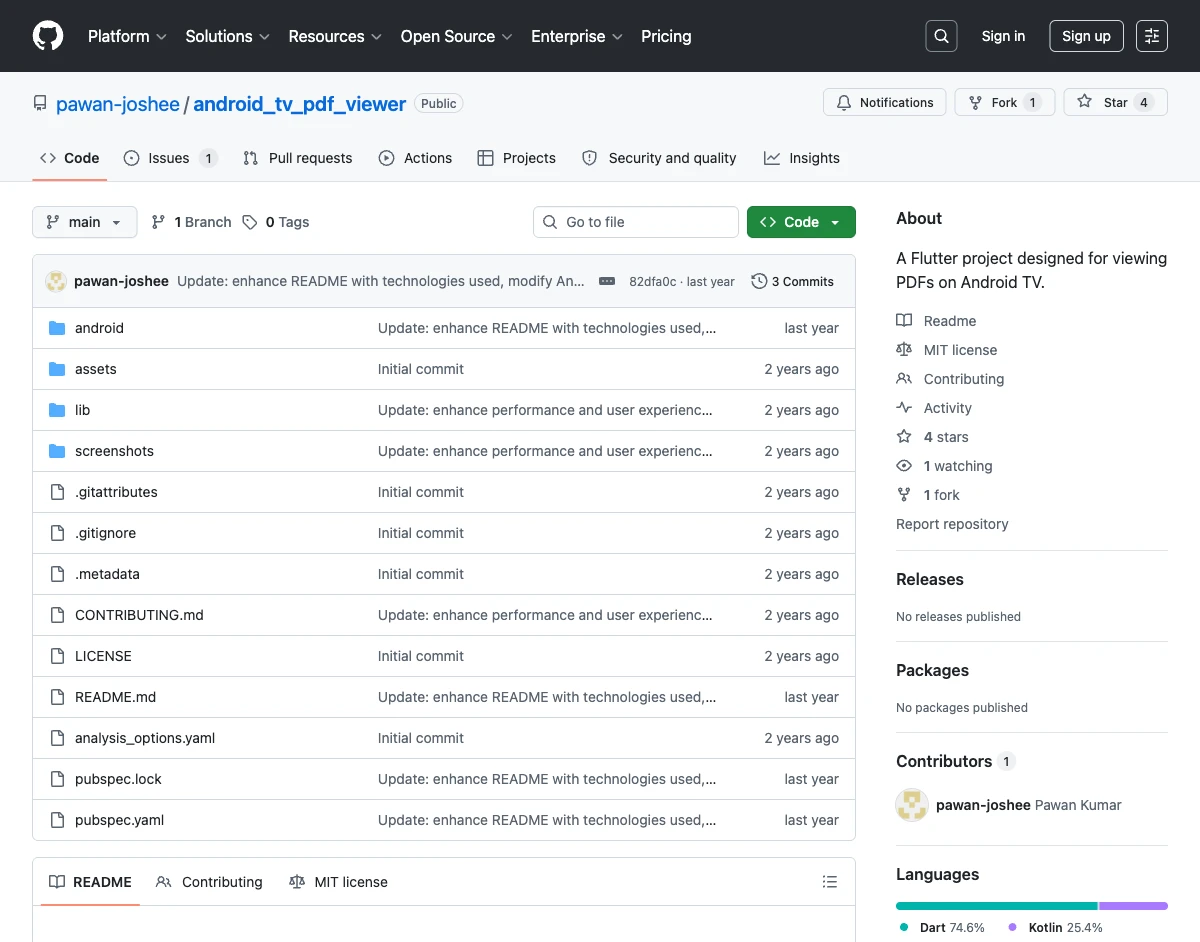
Task: Click the GitHub logo icon
Action: click(48, 36)
